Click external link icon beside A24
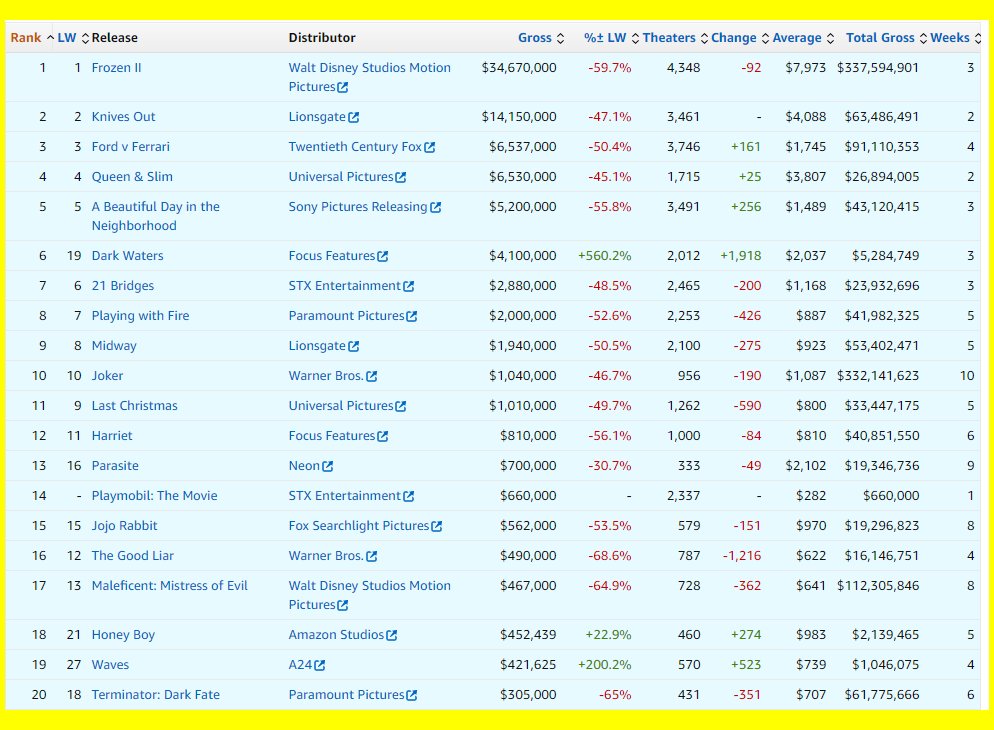 pos(320,665)
